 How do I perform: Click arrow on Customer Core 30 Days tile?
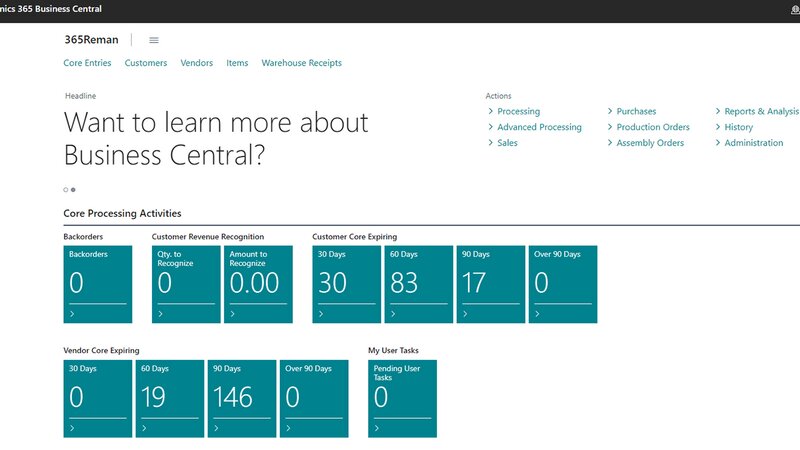pos(321,314)
